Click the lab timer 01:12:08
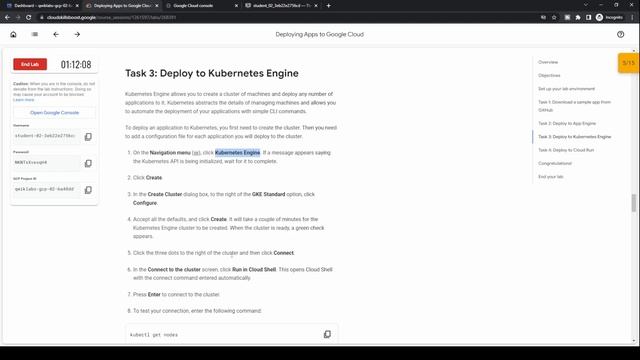Image resolution: width=640 pixels, height=360 pixels. click(76, 64)
